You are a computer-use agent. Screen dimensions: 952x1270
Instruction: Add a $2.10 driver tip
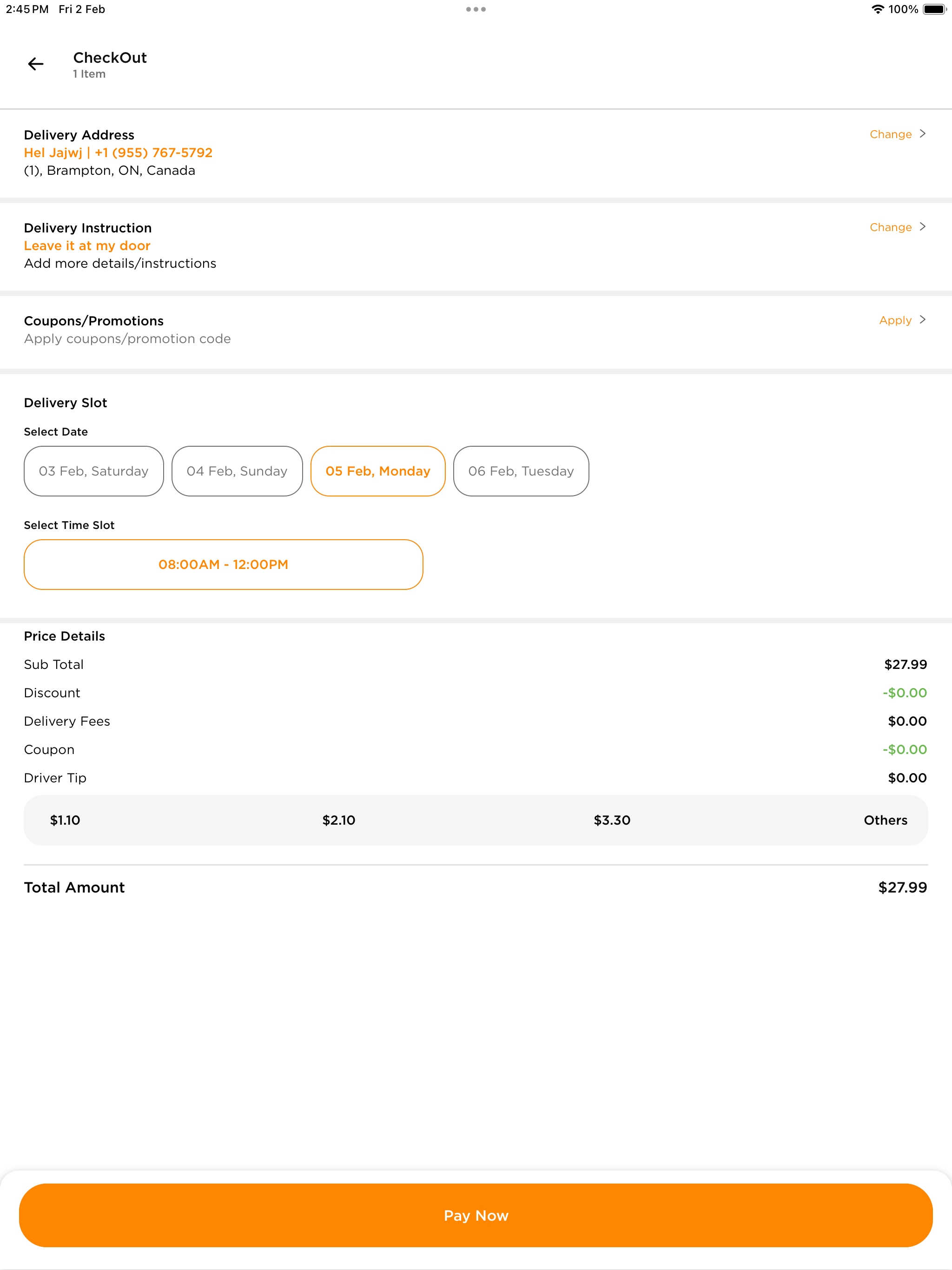click(x=339, y=820)
